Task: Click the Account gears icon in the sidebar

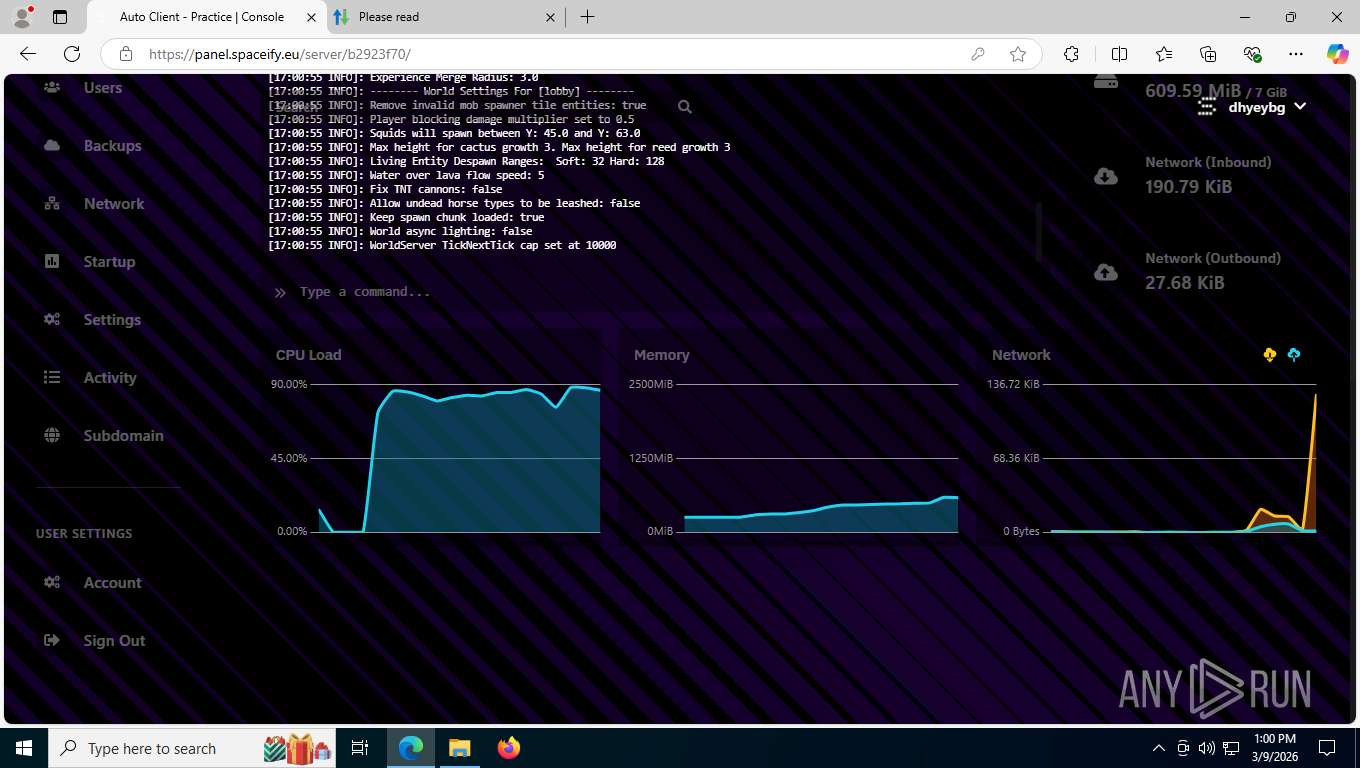Action: point(52,583)
